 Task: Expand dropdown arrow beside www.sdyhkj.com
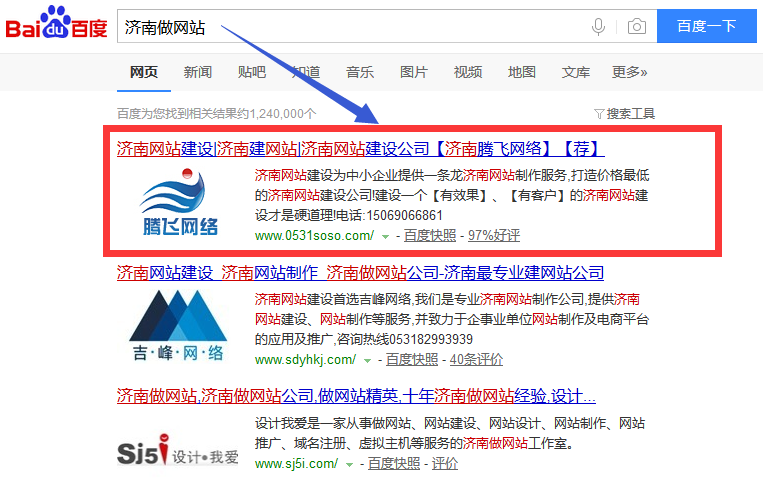[x=367, y=361]
